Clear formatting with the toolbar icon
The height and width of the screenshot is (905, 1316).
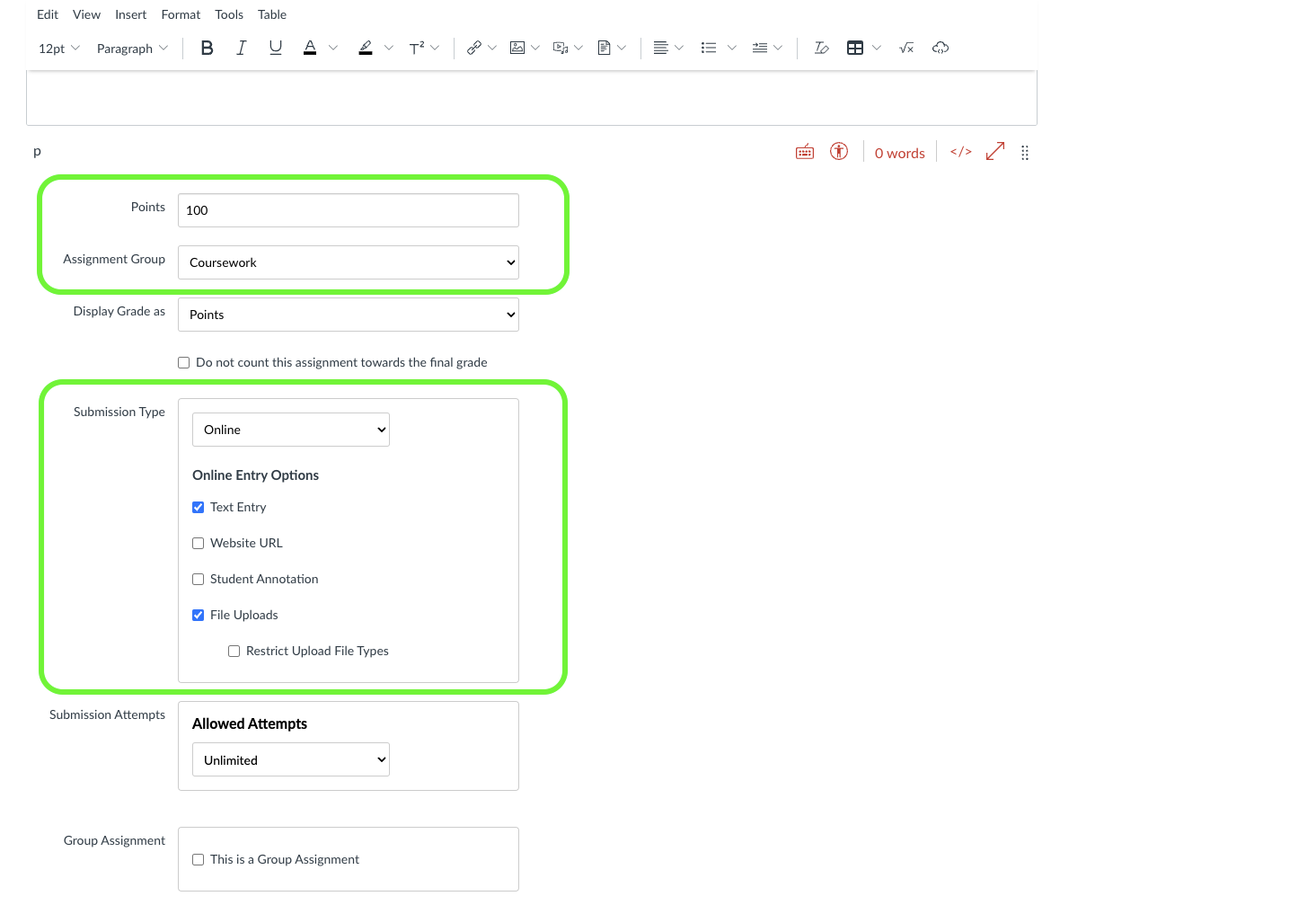[821, 49]
